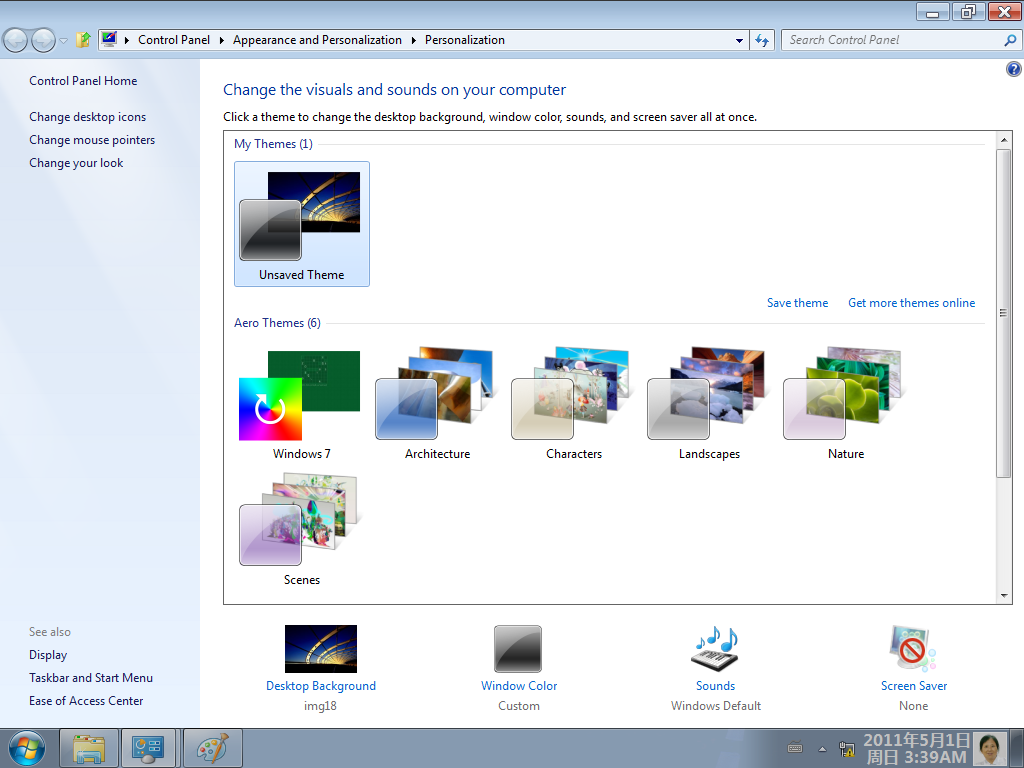Click the Personalization breadcrumb

(x=464, y=40)
